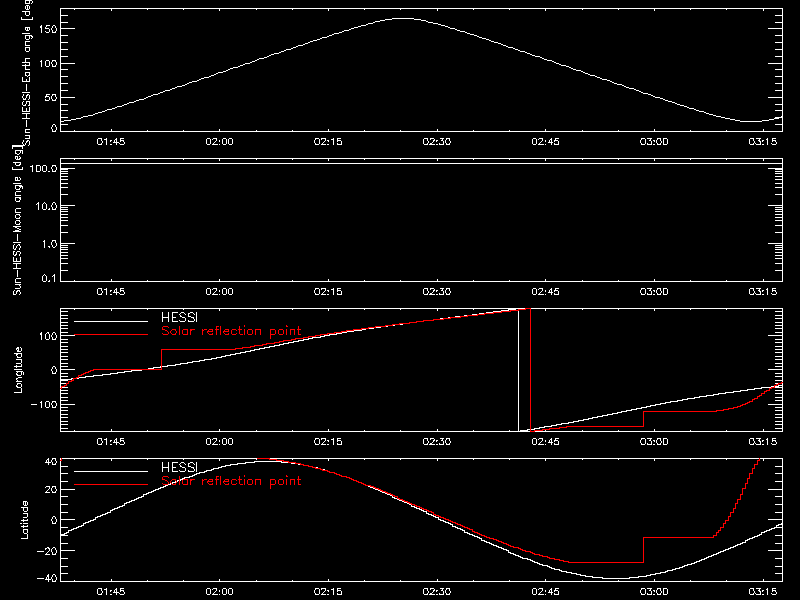Select 02:30 under the Earth angle plot
The width and height of the screenshot is (800, 600).
[x=437, y=141]
